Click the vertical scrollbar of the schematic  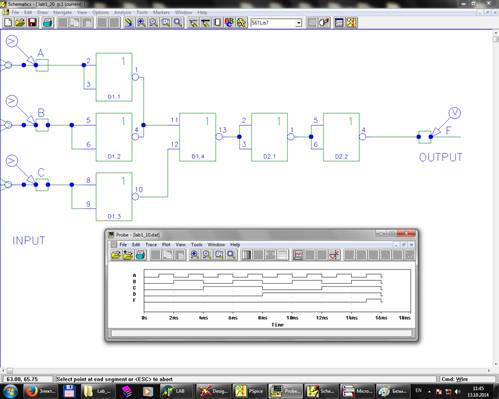tap(495, 200)
